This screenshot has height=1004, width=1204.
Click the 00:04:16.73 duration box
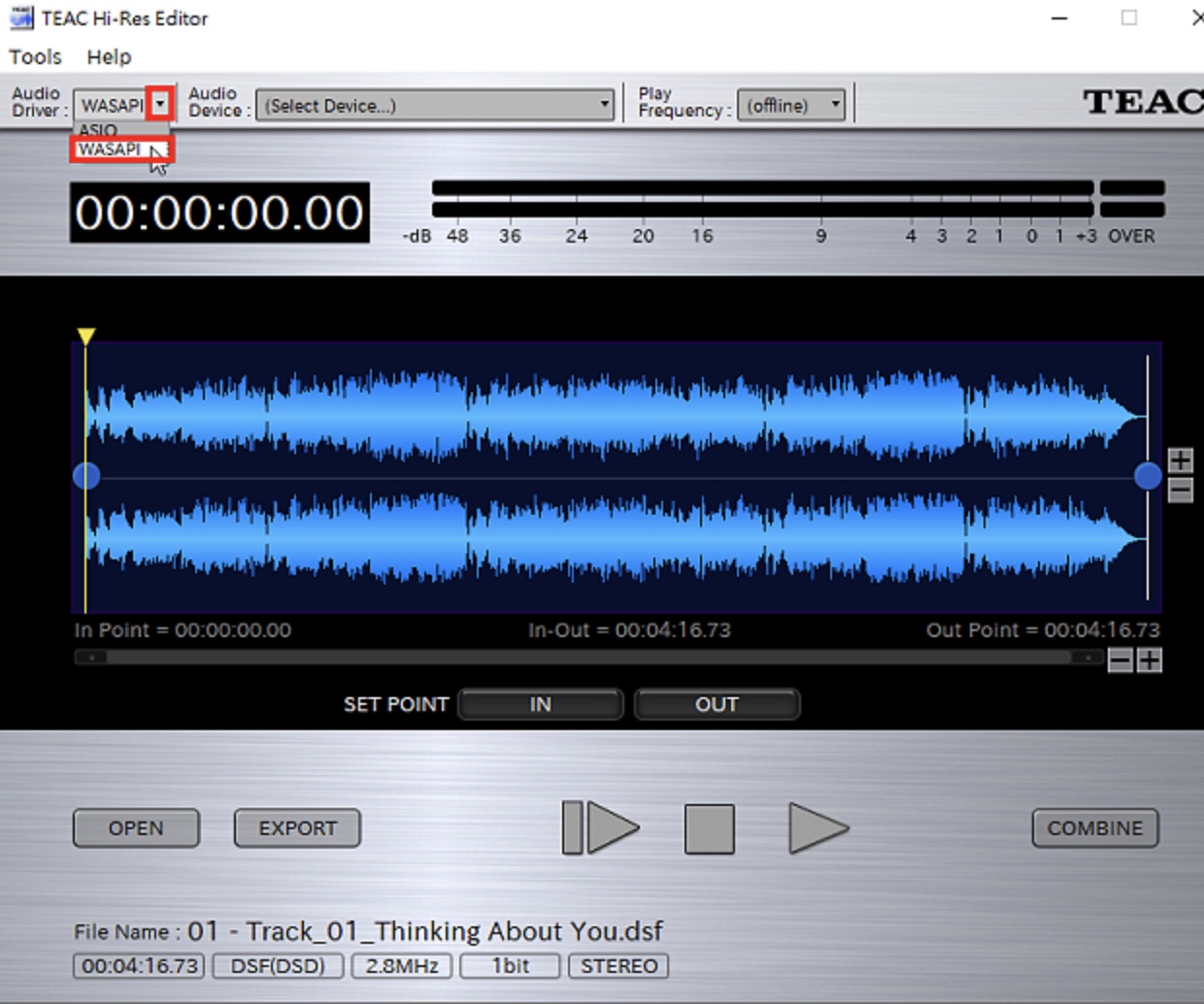[139, 966]
